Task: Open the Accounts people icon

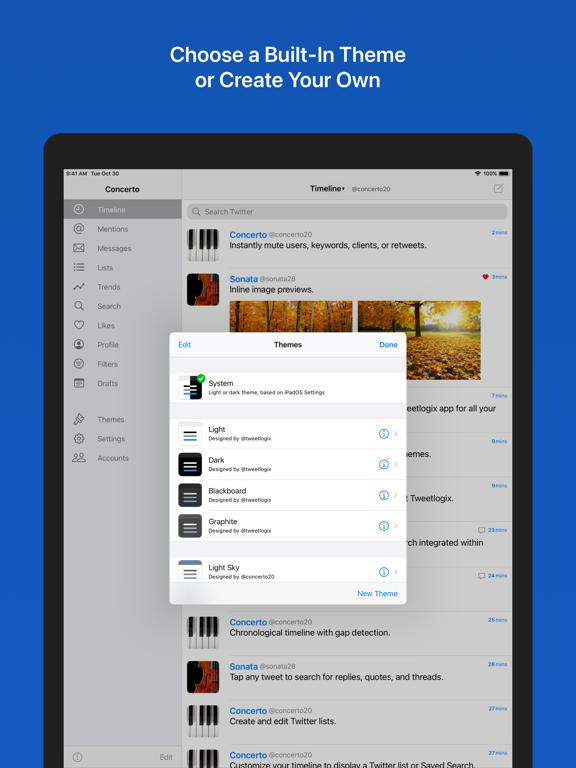Action: 79,458
